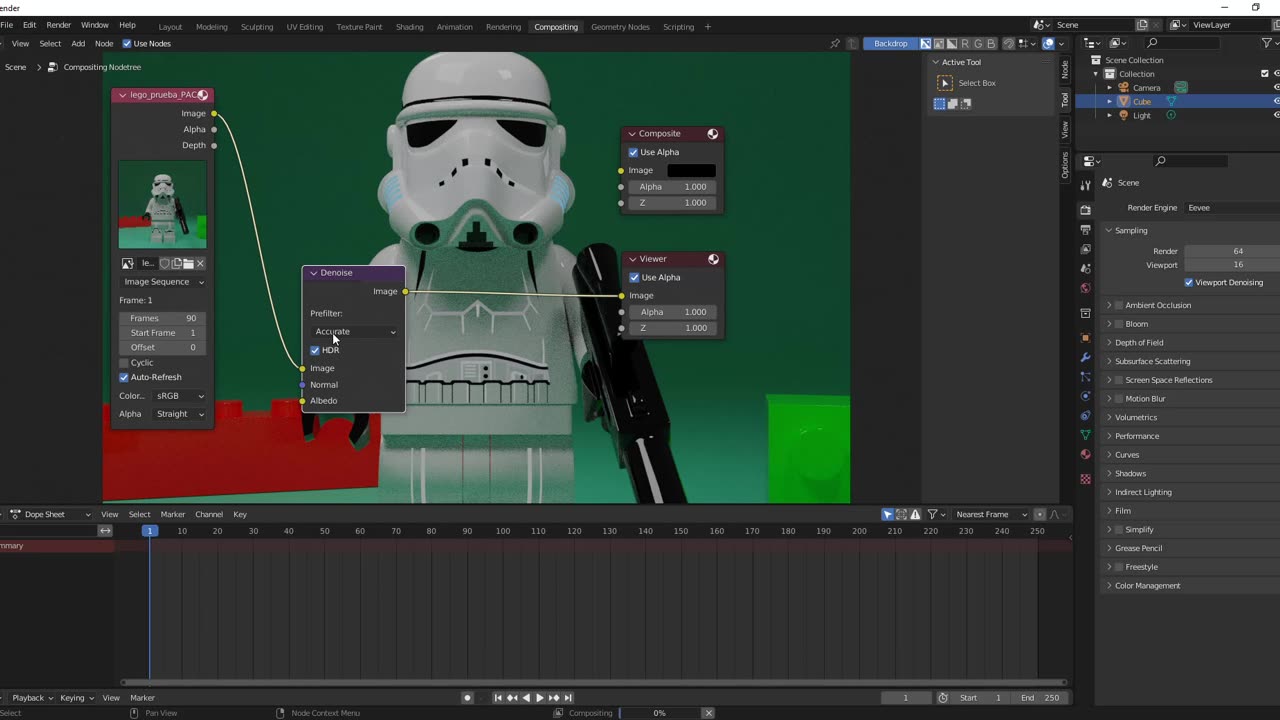The width and height of the screenshot is (1280, 720).
Task: Enable the Cyclic checkbox
Action: pyautogui.click(x=124, y=362)
